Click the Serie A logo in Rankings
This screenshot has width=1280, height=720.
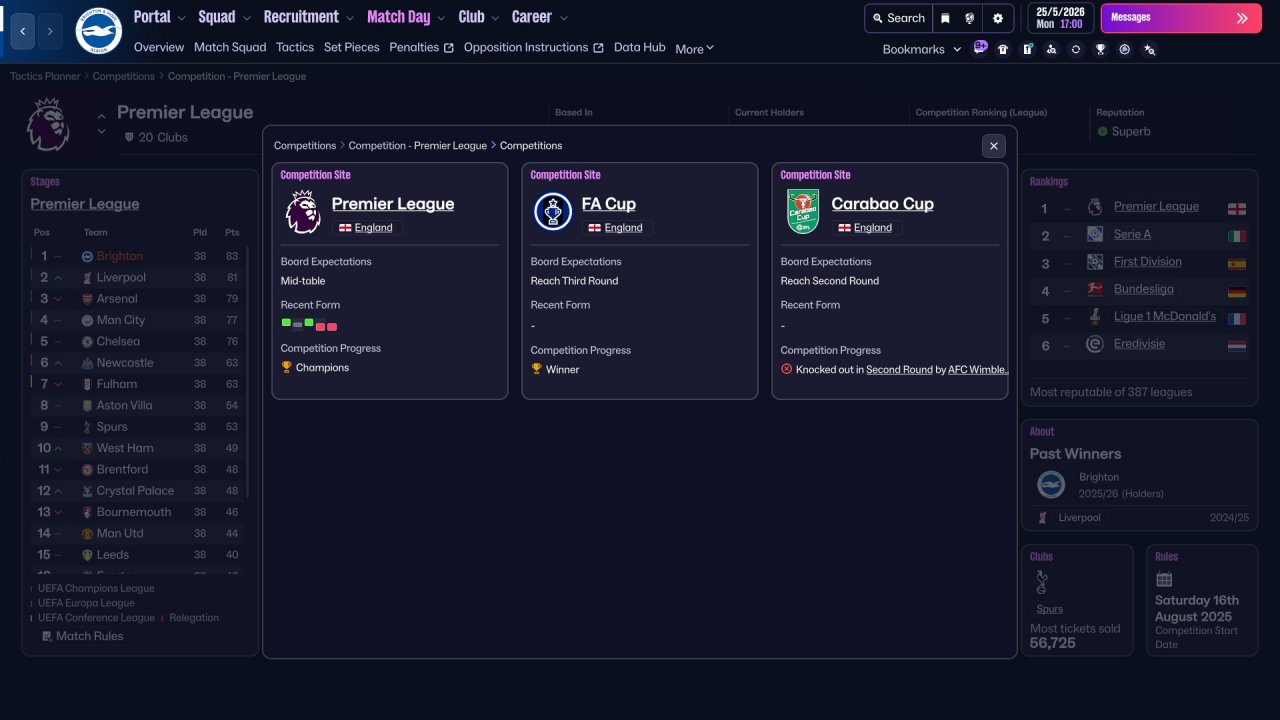pyautogui.click(x=1095, y=234)
